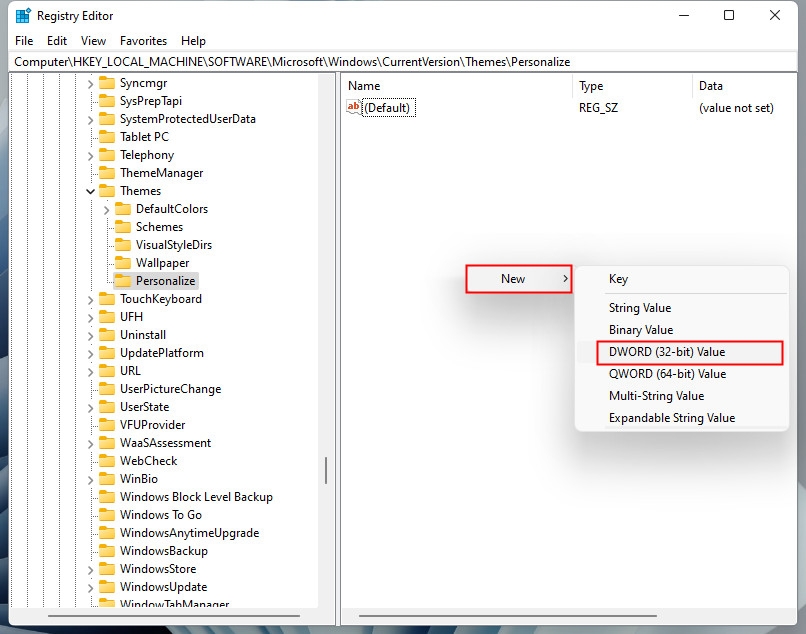
Task: Click the WinBio folder icon
Action: tap(107, 479)
